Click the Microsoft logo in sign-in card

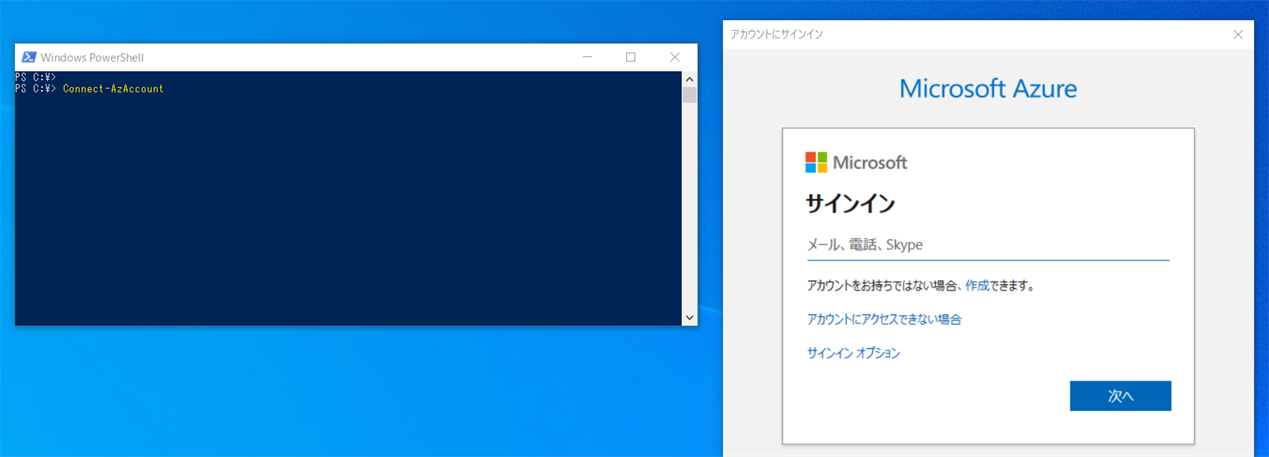click(856, 162)
